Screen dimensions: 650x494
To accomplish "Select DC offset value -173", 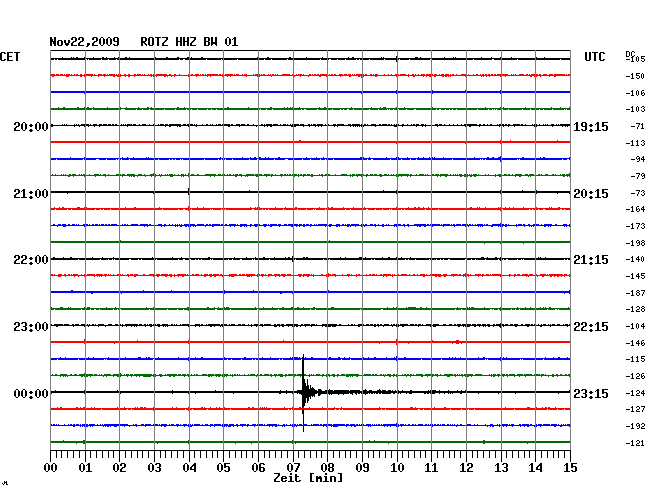I will coord(635,226).
